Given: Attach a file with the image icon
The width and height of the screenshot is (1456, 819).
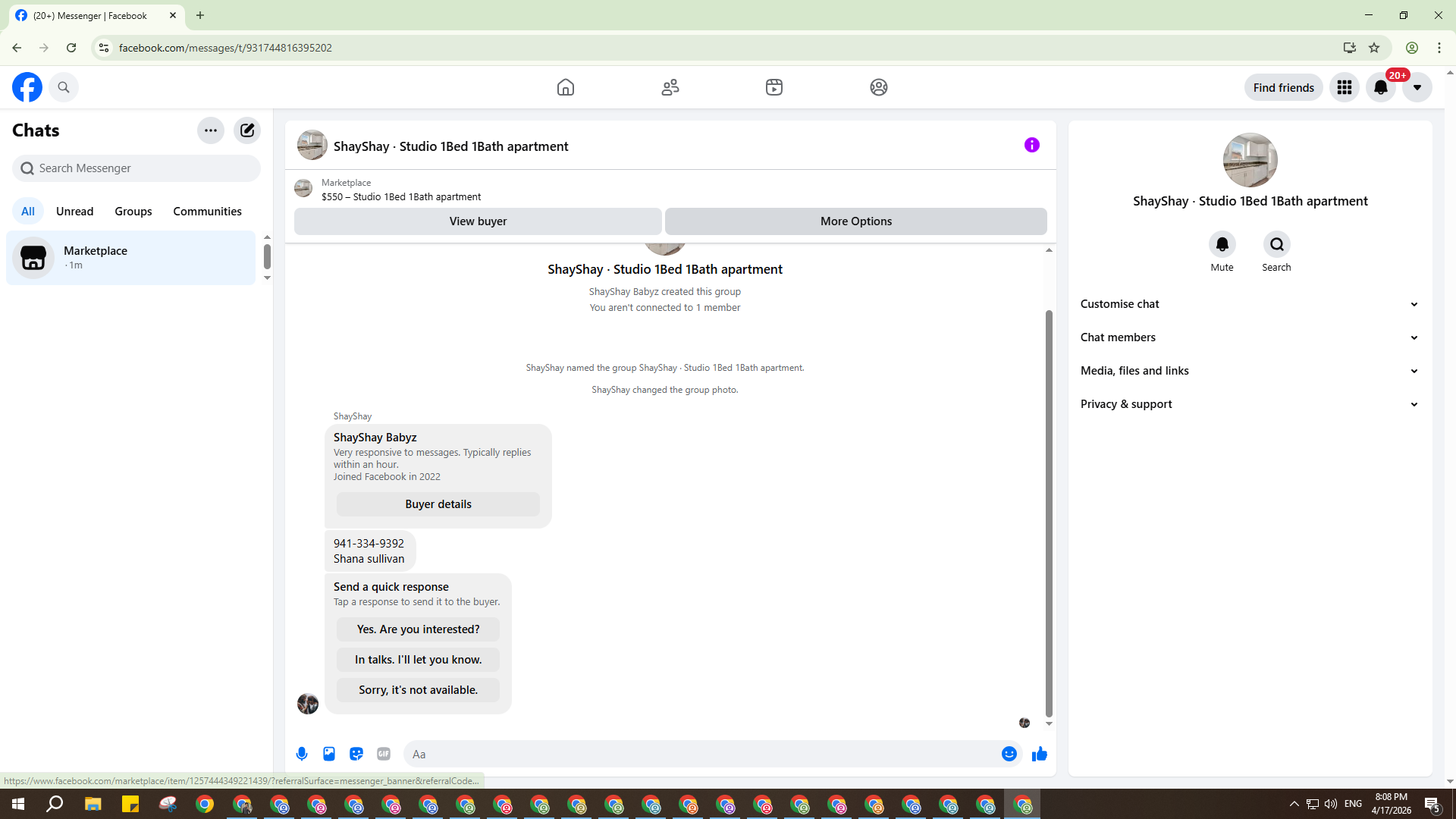Looking at the screenshot, I should (329, 754).
